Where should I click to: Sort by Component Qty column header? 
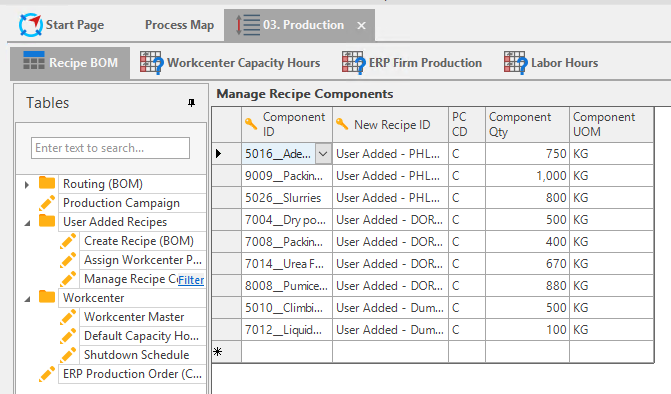click(x=527, y=124)
